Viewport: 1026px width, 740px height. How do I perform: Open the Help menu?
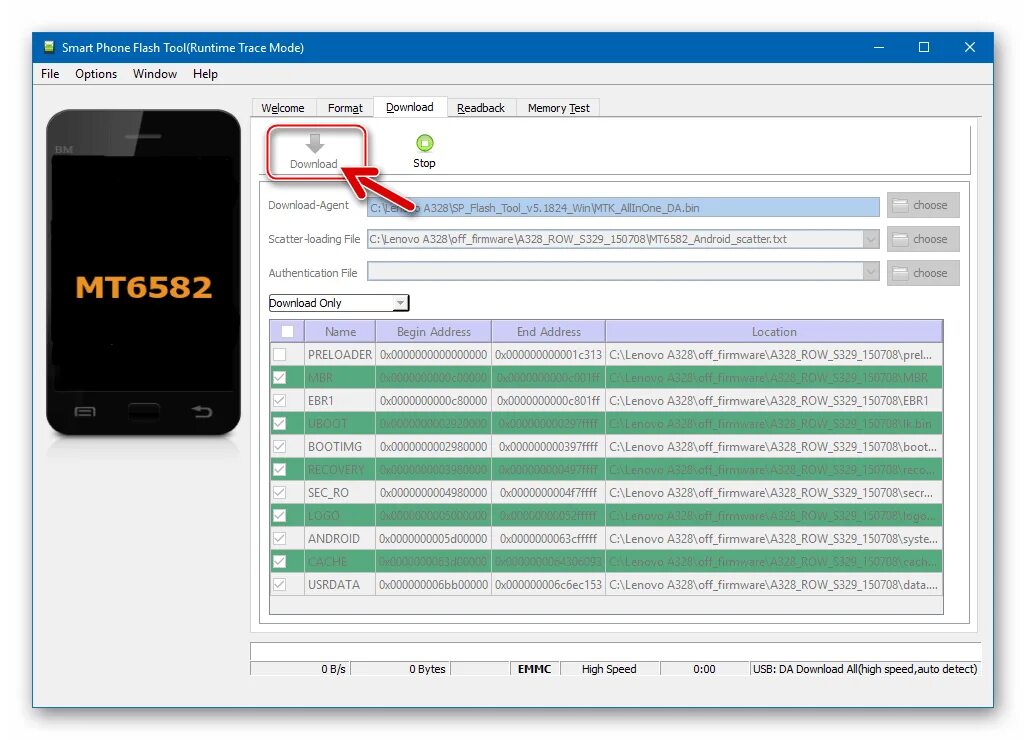click(205, 74)
